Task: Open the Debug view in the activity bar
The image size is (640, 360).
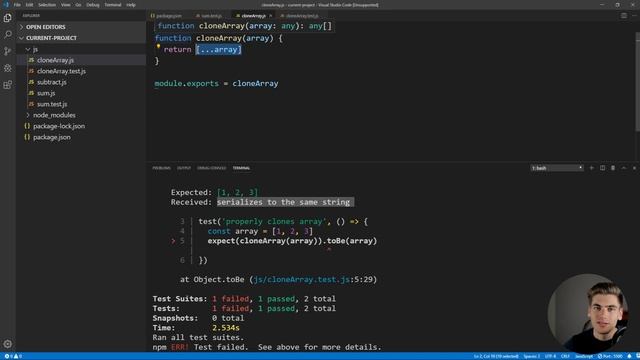Action: (7, 68)
